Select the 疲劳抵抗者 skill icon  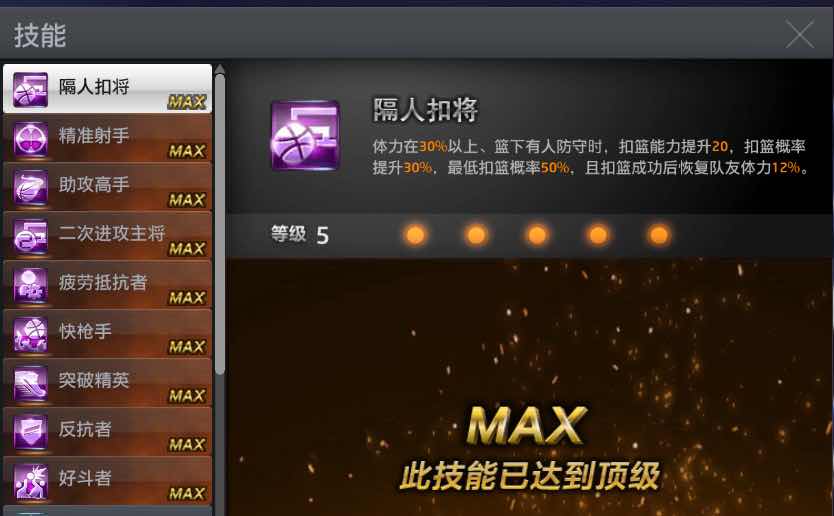[x=30, y=286]
